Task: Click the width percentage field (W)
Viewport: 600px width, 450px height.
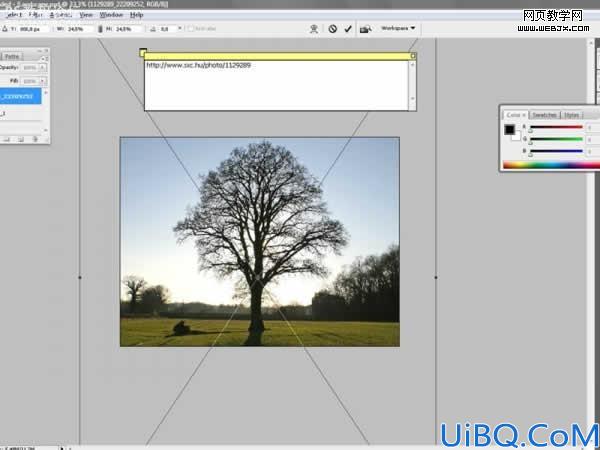Action: pyautogui.click(x=80, y=29)
